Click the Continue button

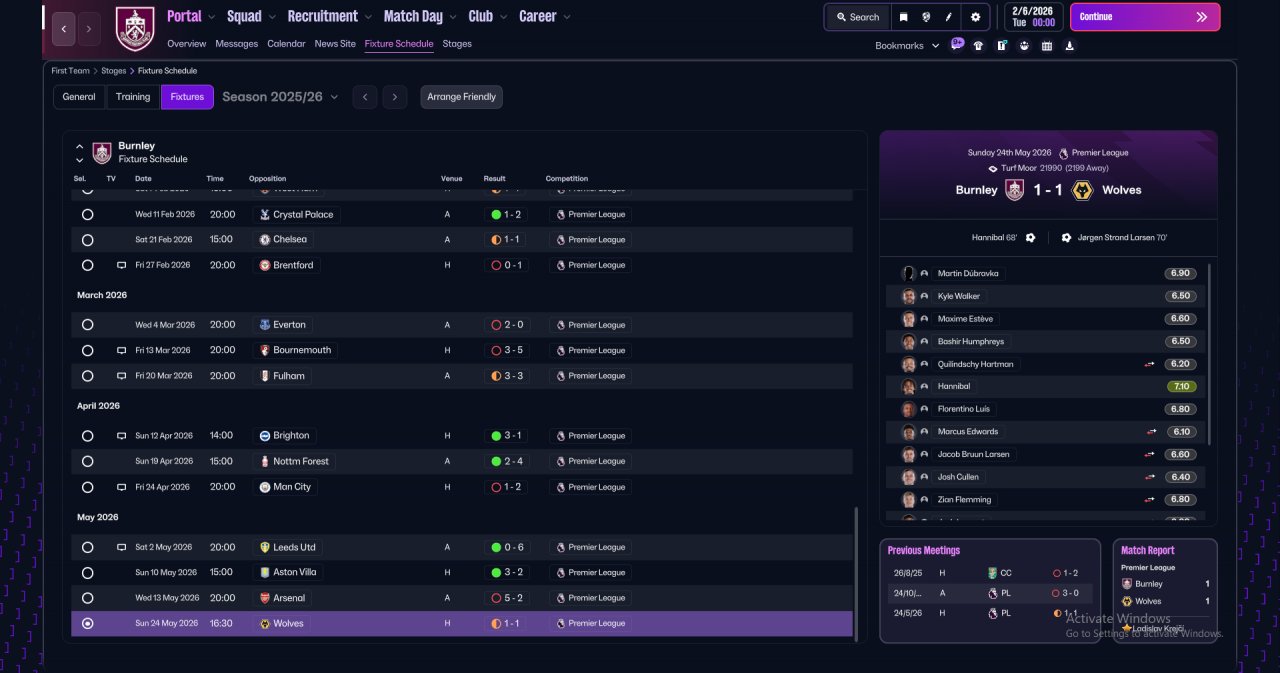[x=1145, y=17]
